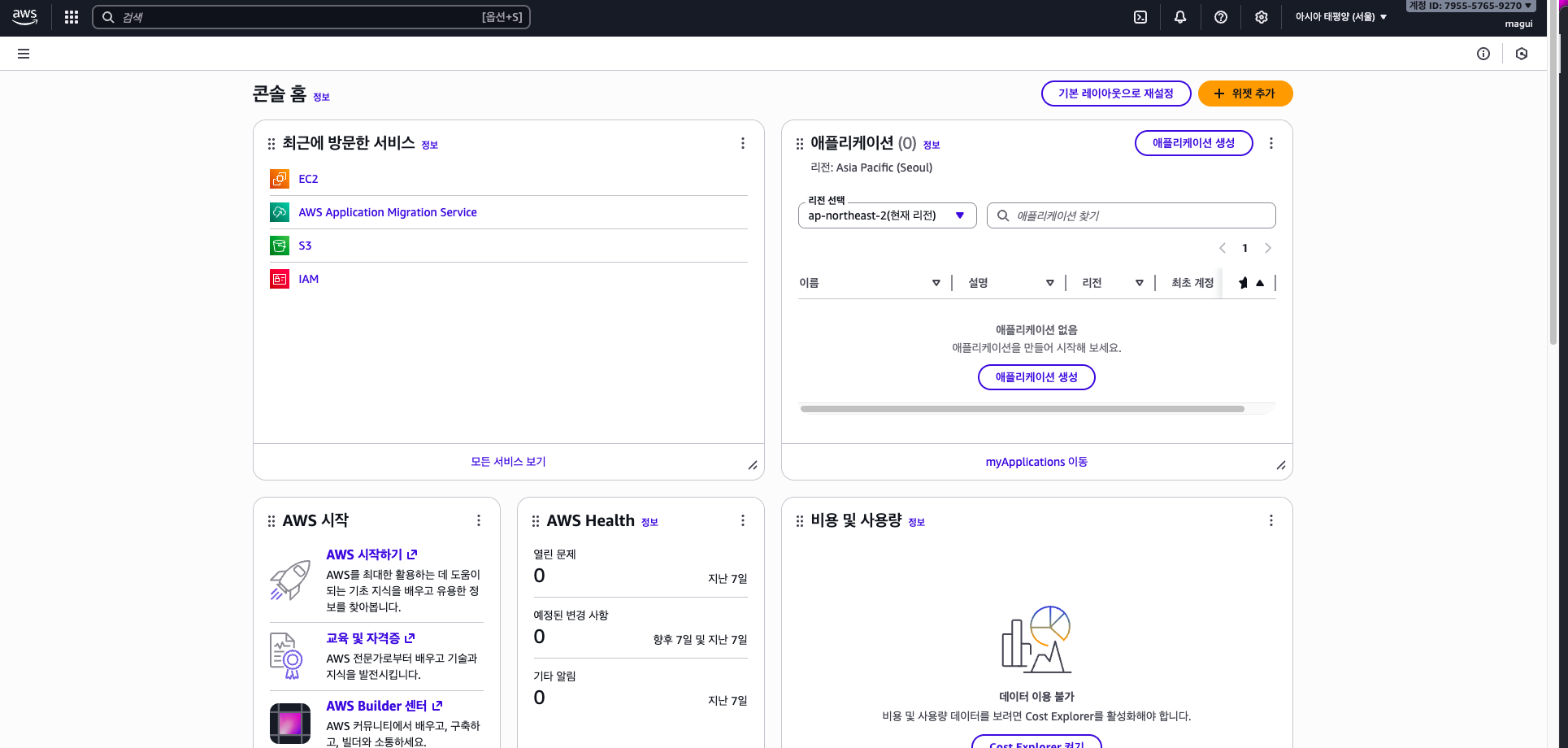
Task: Open 교육 및 자격증 external link
Action: click(x=371, y=638)
